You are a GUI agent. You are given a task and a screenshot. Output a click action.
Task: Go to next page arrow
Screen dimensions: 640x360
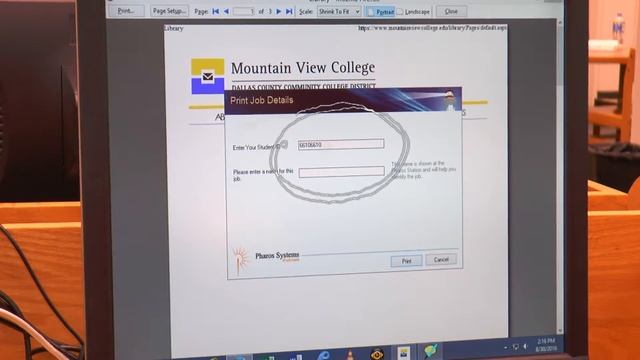pos(279,11)
